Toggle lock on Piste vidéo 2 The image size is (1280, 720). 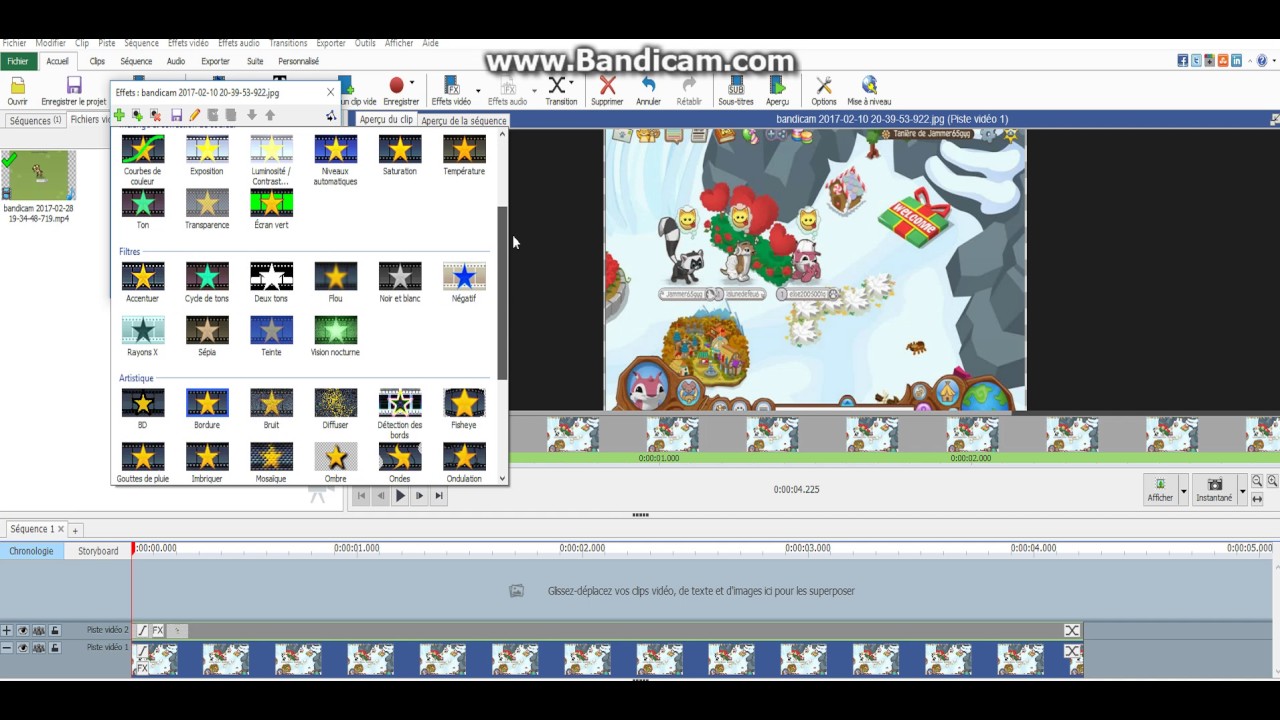tap(55, 630)
